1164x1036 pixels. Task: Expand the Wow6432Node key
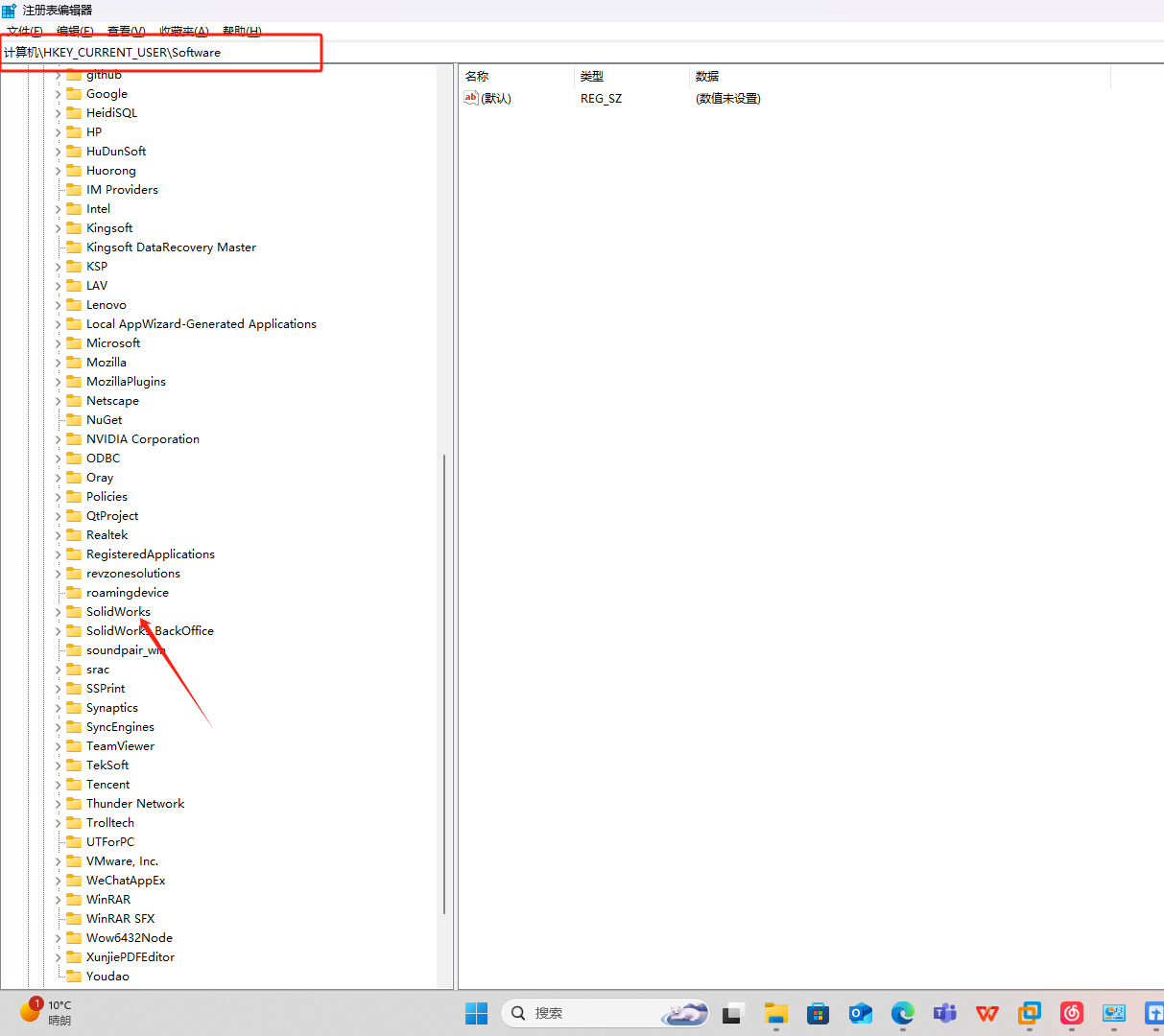pos(58,938)
